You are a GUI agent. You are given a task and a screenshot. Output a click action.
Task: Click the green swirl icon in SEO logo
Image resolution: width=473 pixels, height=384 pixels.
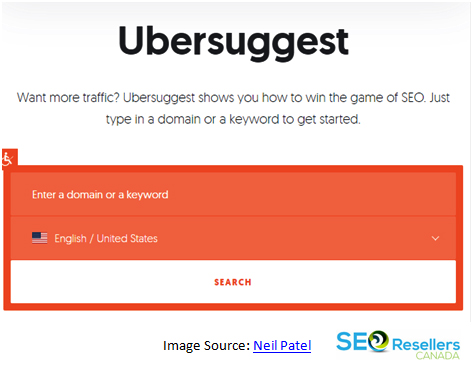[378, 341]
